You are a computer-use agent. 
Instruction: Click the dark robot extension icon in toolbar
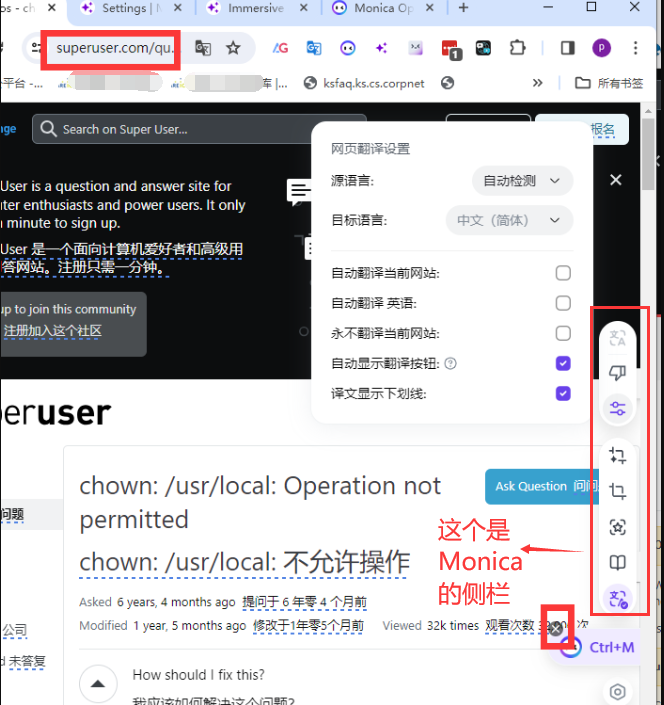point(483,48)
